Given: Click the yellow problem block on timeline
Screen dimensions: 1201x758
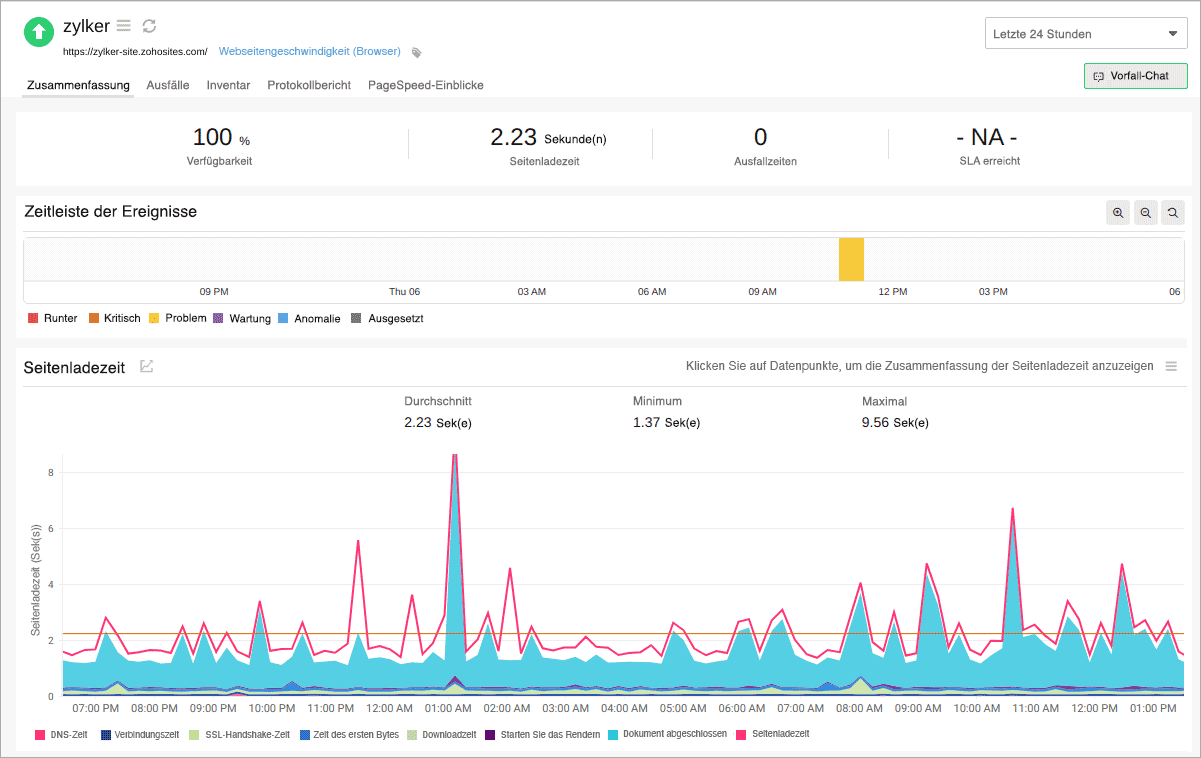Looking at the screenshot, I should coord(851,259).
